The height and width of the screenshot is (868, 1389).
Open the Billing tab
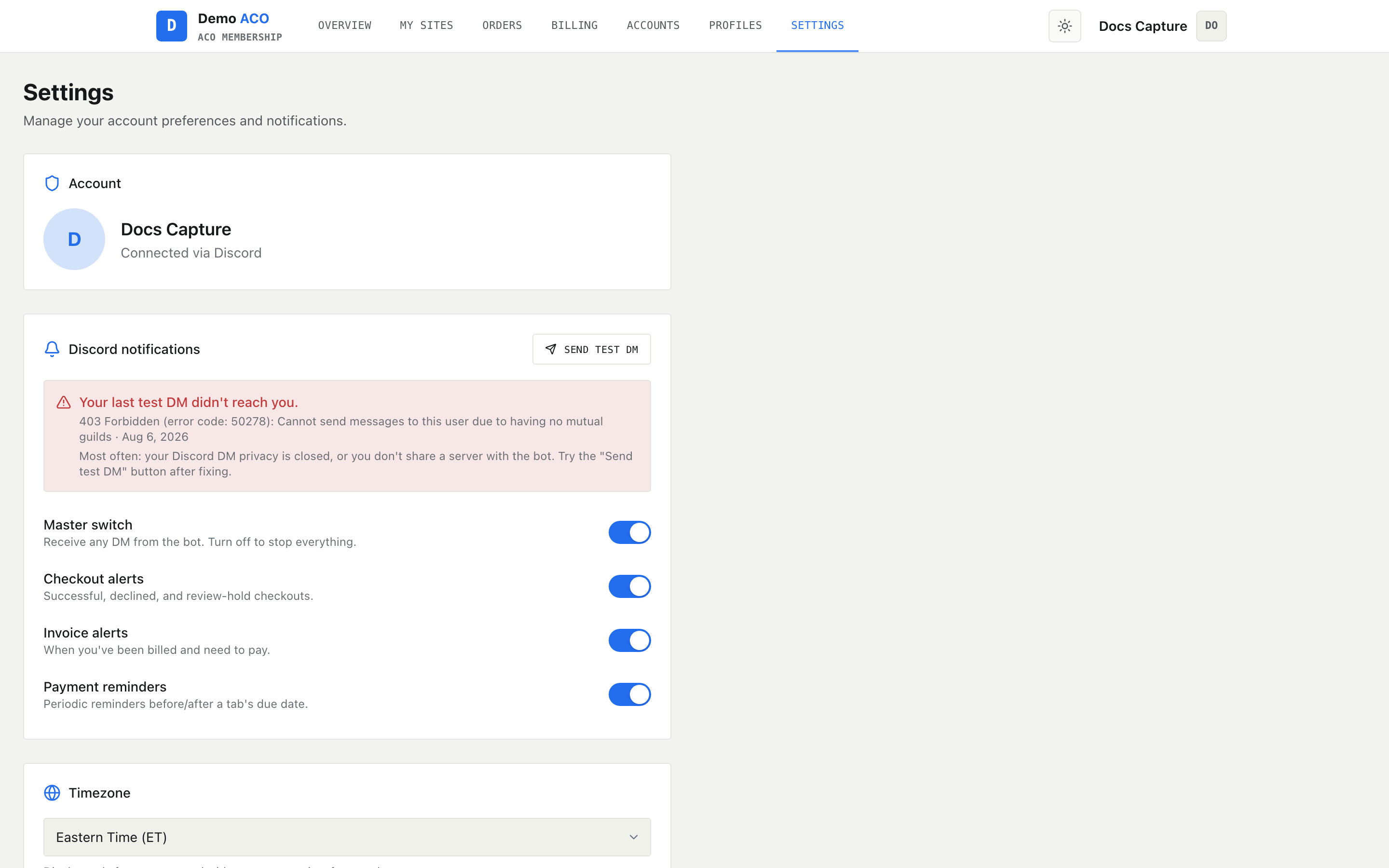tap(574, 25)
